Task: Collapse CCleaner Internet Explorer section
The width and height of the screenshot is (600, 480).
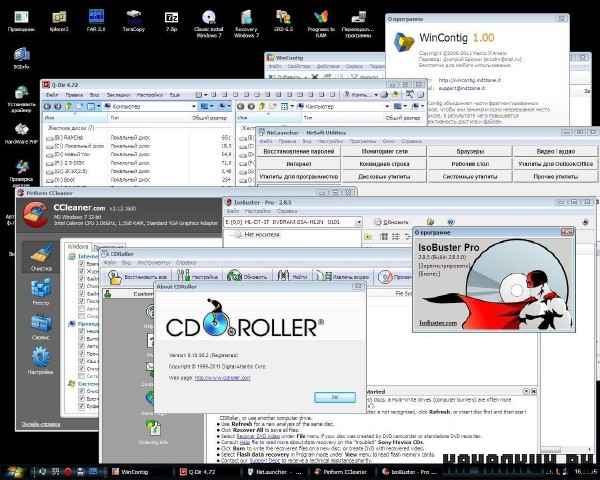Action: pos(71,256)
